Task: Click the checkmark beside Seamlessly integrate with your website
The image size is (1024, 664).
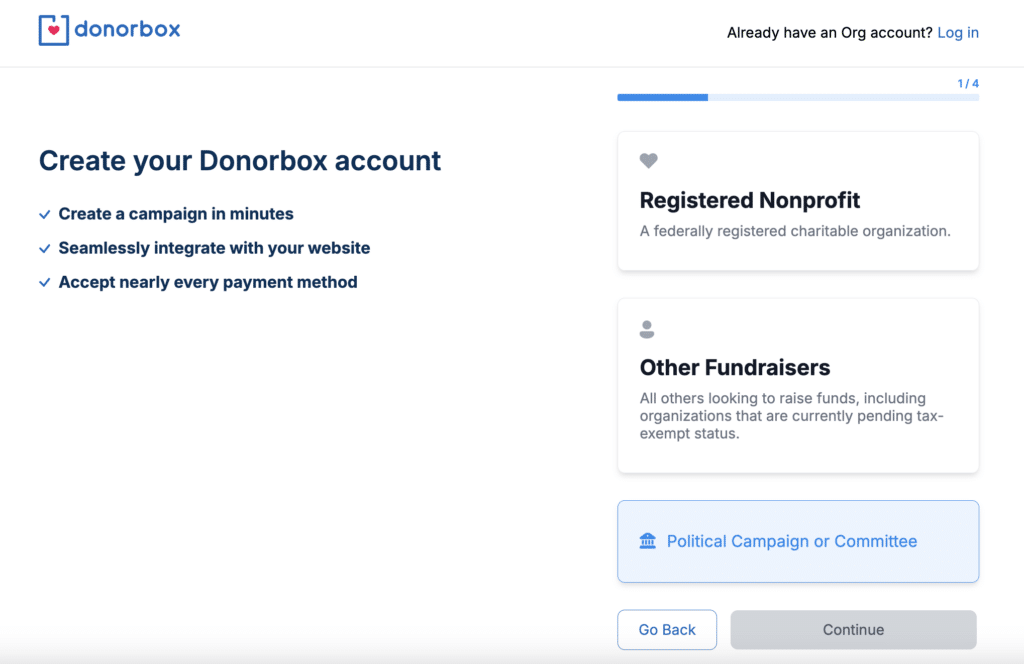Action: pyautogui.click(x=45, y=248)
